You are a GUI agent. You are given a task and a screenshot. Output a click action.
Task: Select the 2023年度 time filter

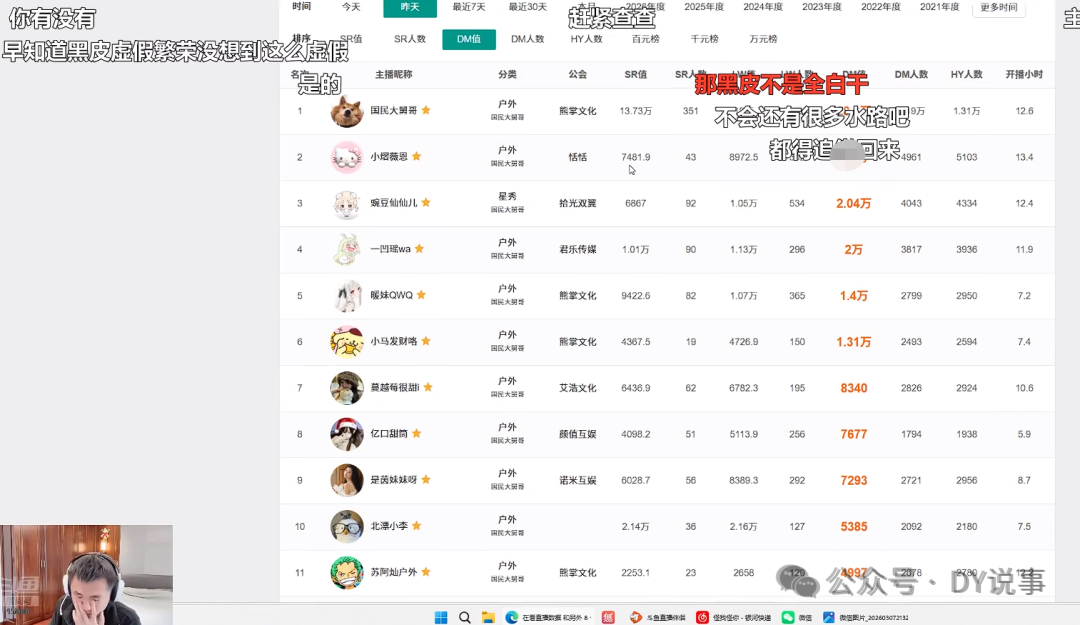822,7
